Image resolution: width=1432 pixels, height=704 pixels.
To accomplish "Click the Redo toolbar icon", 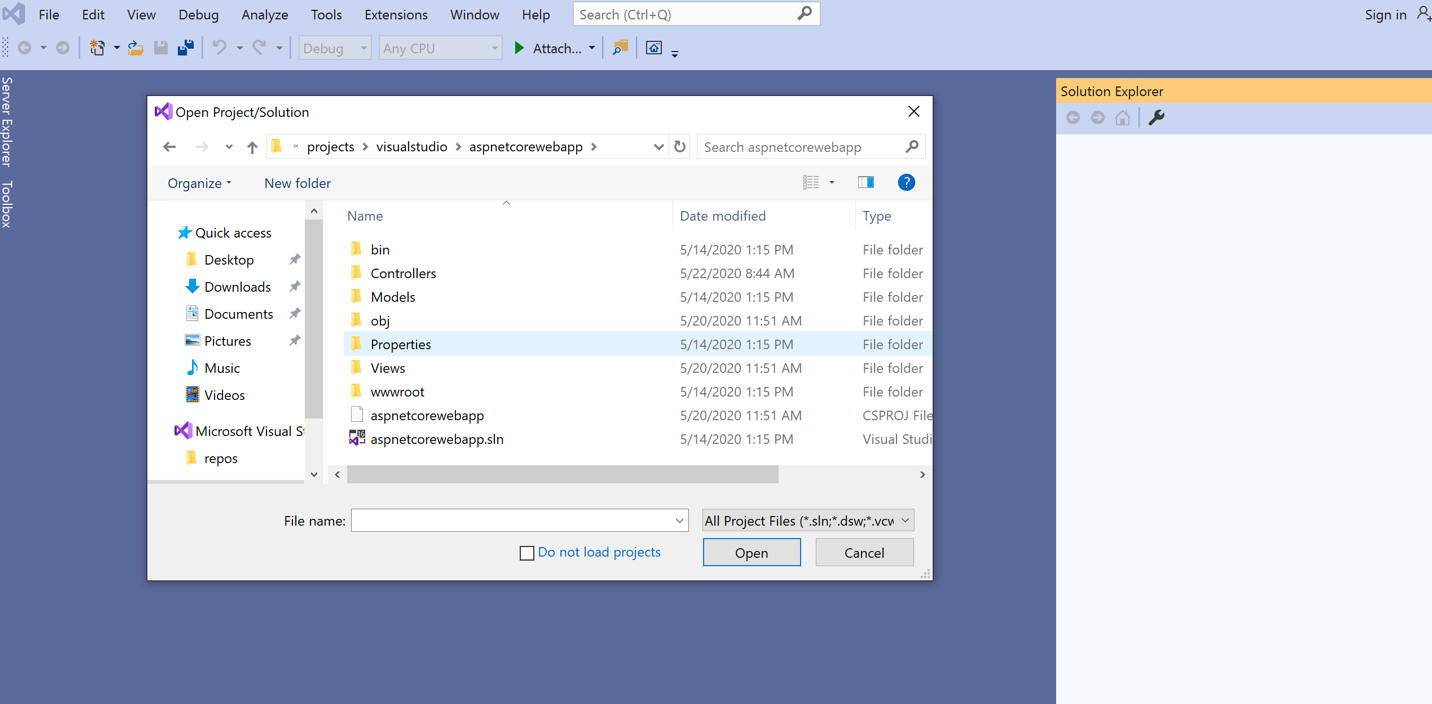I will point(259,48).
